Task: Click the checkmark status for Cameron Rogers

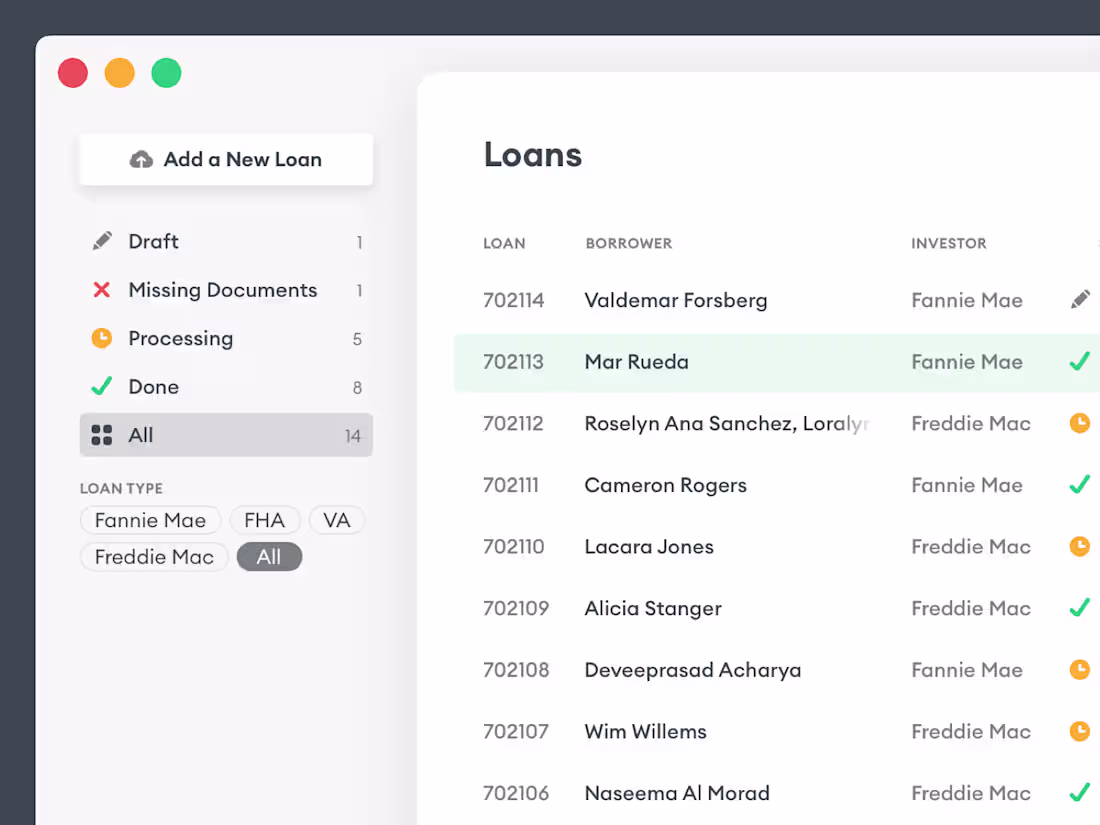Action: [1079, 485]
